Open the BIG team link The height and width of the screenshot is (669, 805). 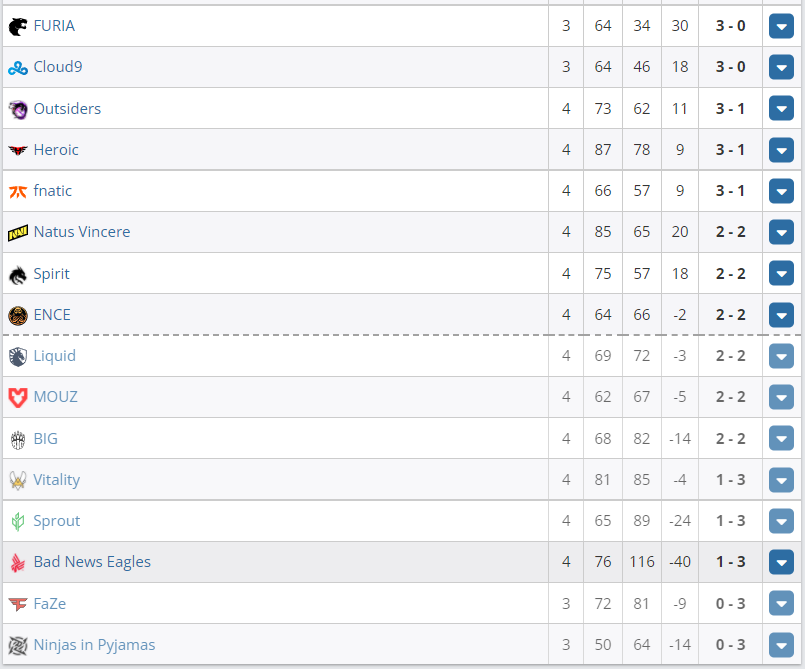click(x=45, y=439)
